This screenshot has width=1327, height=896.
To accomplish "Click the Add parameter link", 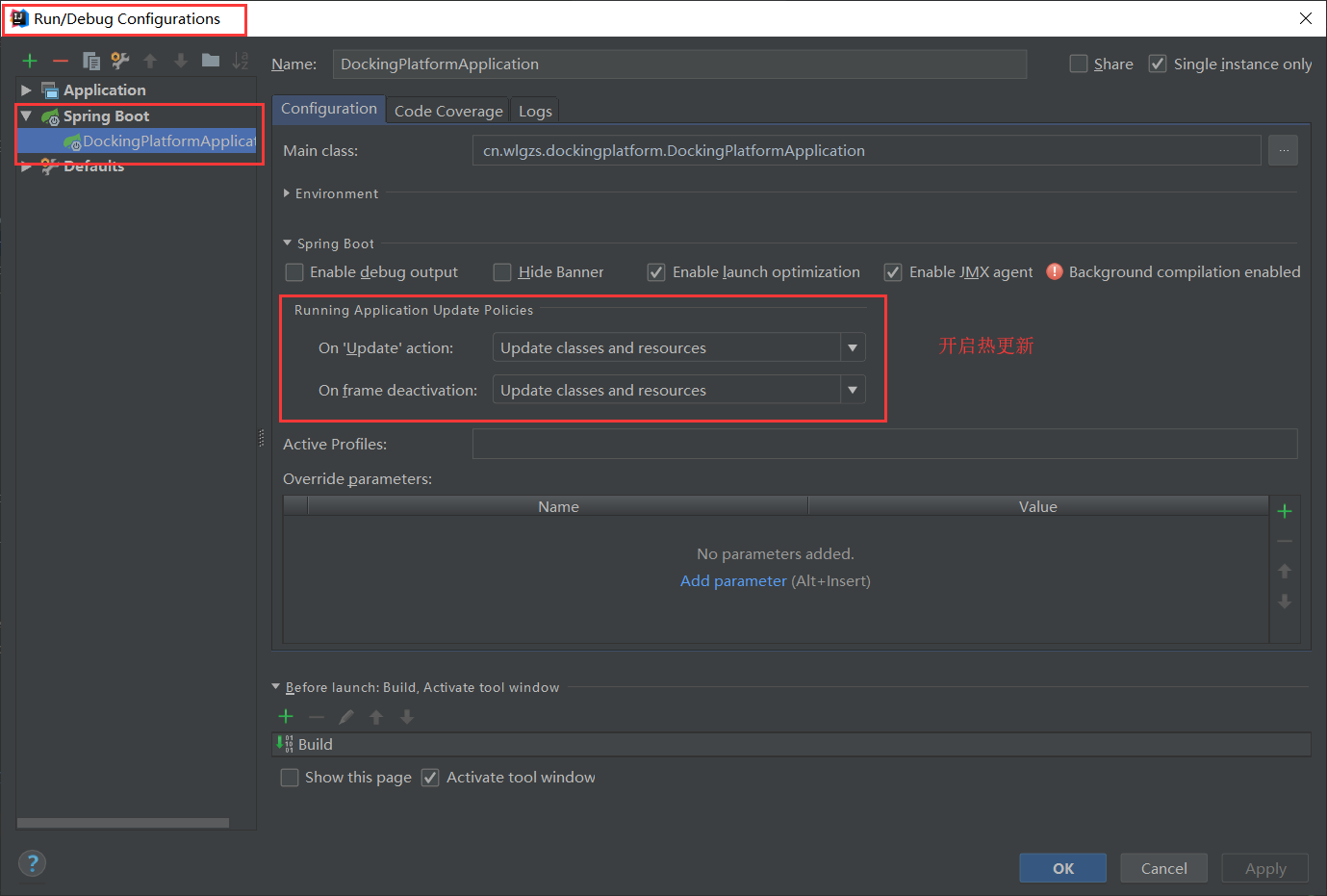I will click(733, 581).
